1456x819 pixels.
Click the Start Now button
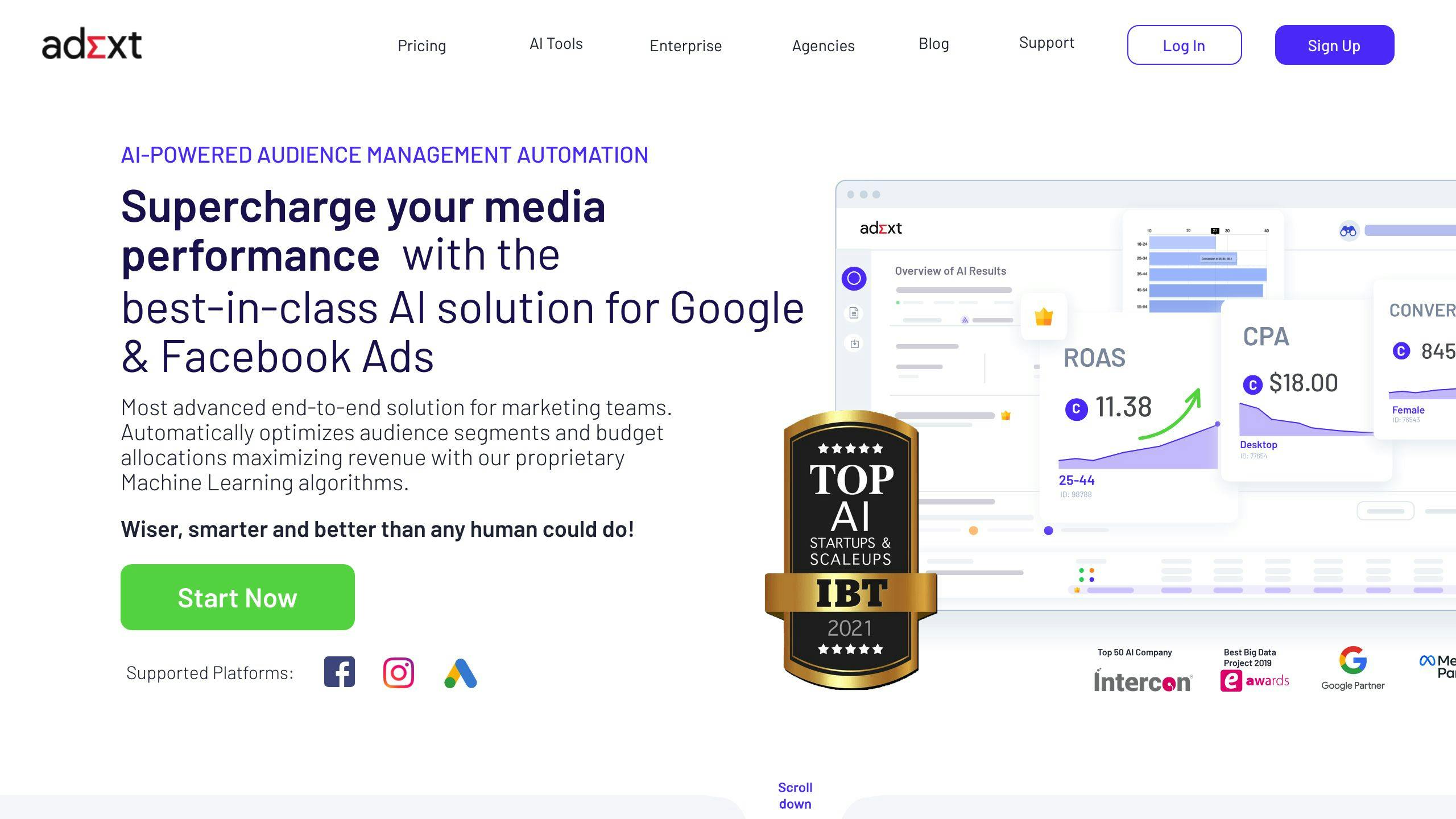coord(237,597)
